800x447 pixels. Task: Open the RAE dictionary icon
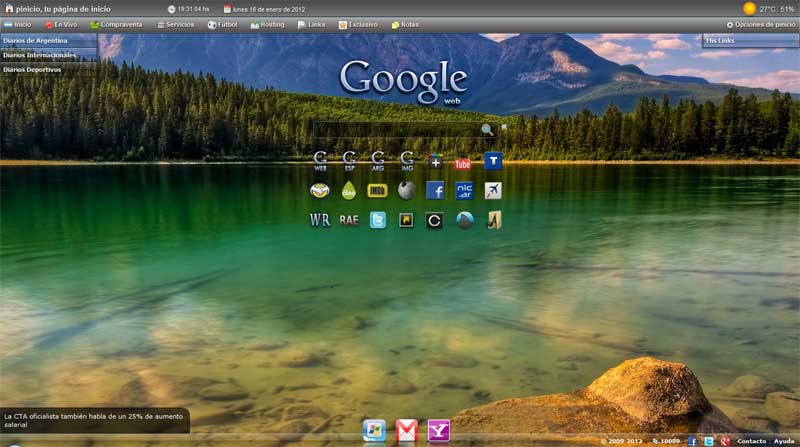(x=349, y=220)
